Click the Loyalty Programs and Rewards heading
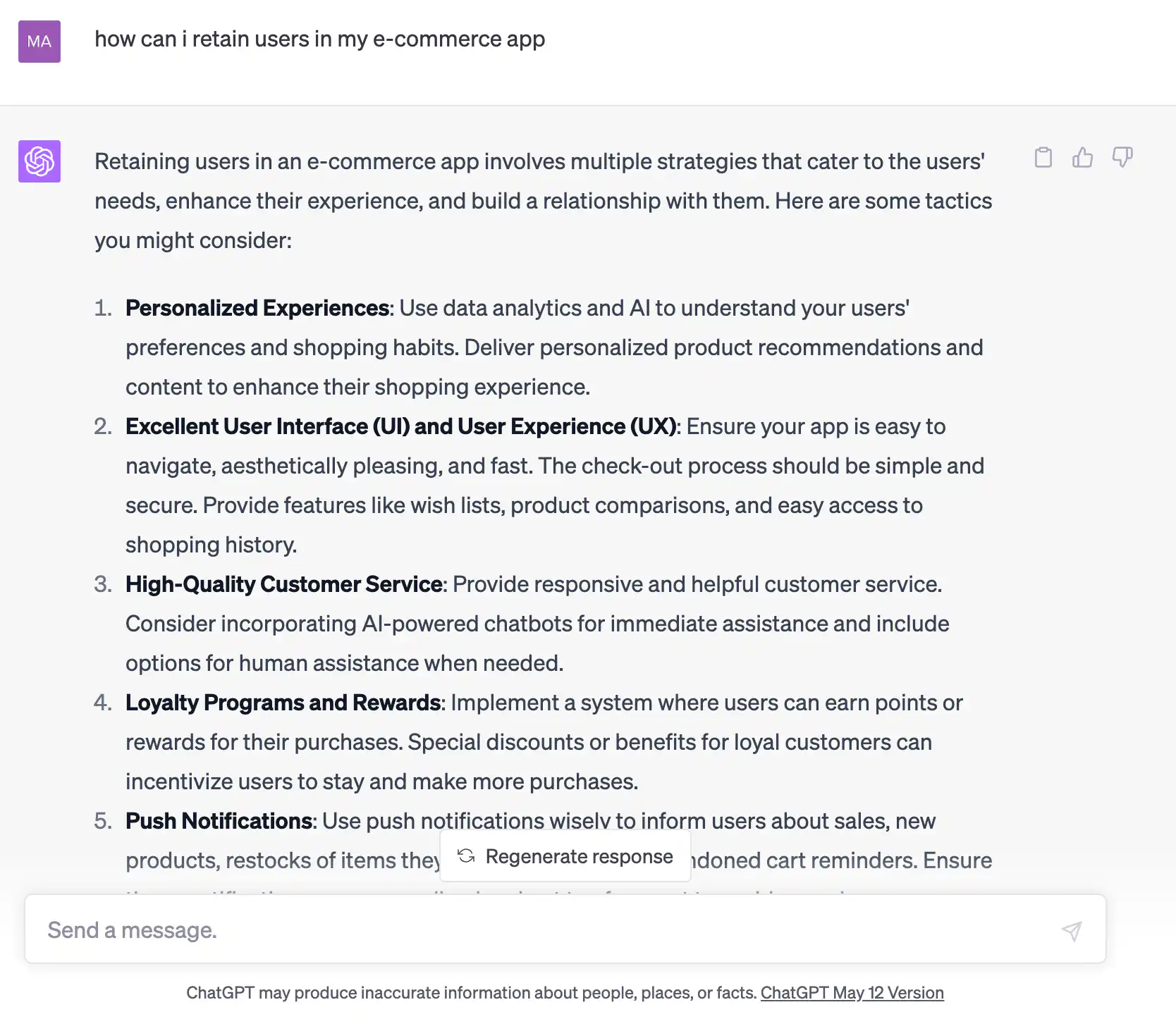Viewport: 1176px width, 1019px height. pyautogui.click(x=283, y=703)
